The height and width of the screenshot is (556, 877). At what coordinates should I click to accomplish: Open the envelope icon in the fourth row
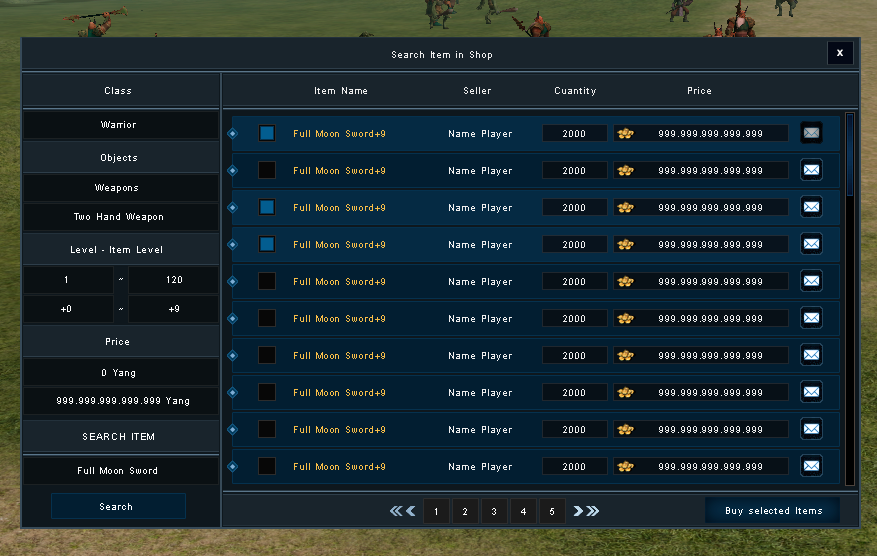pos(811,244)
